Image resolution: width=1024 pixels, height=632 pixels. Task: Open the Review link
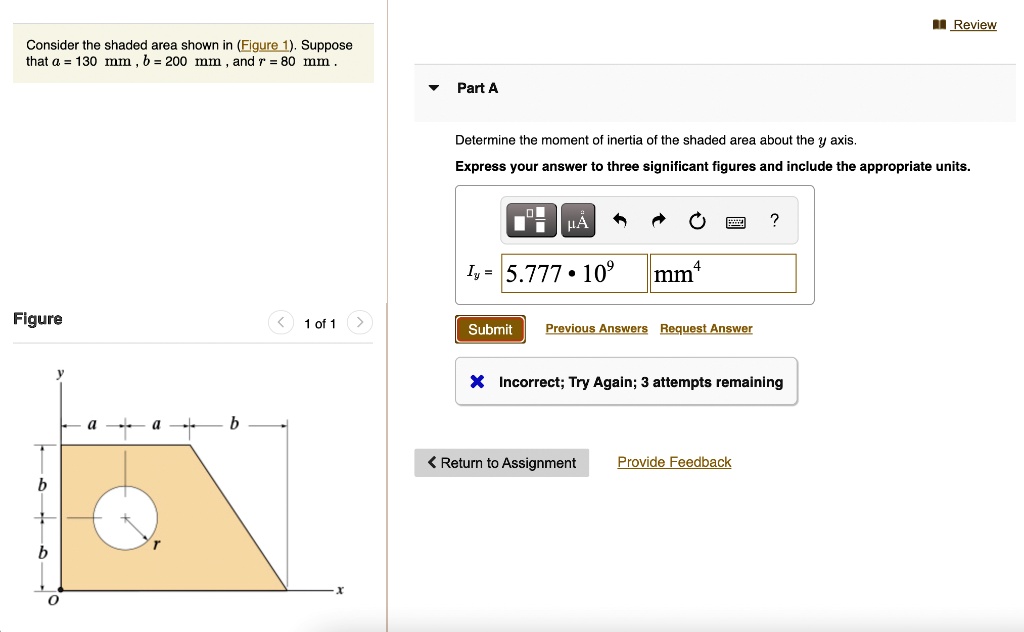coord(973,24)
